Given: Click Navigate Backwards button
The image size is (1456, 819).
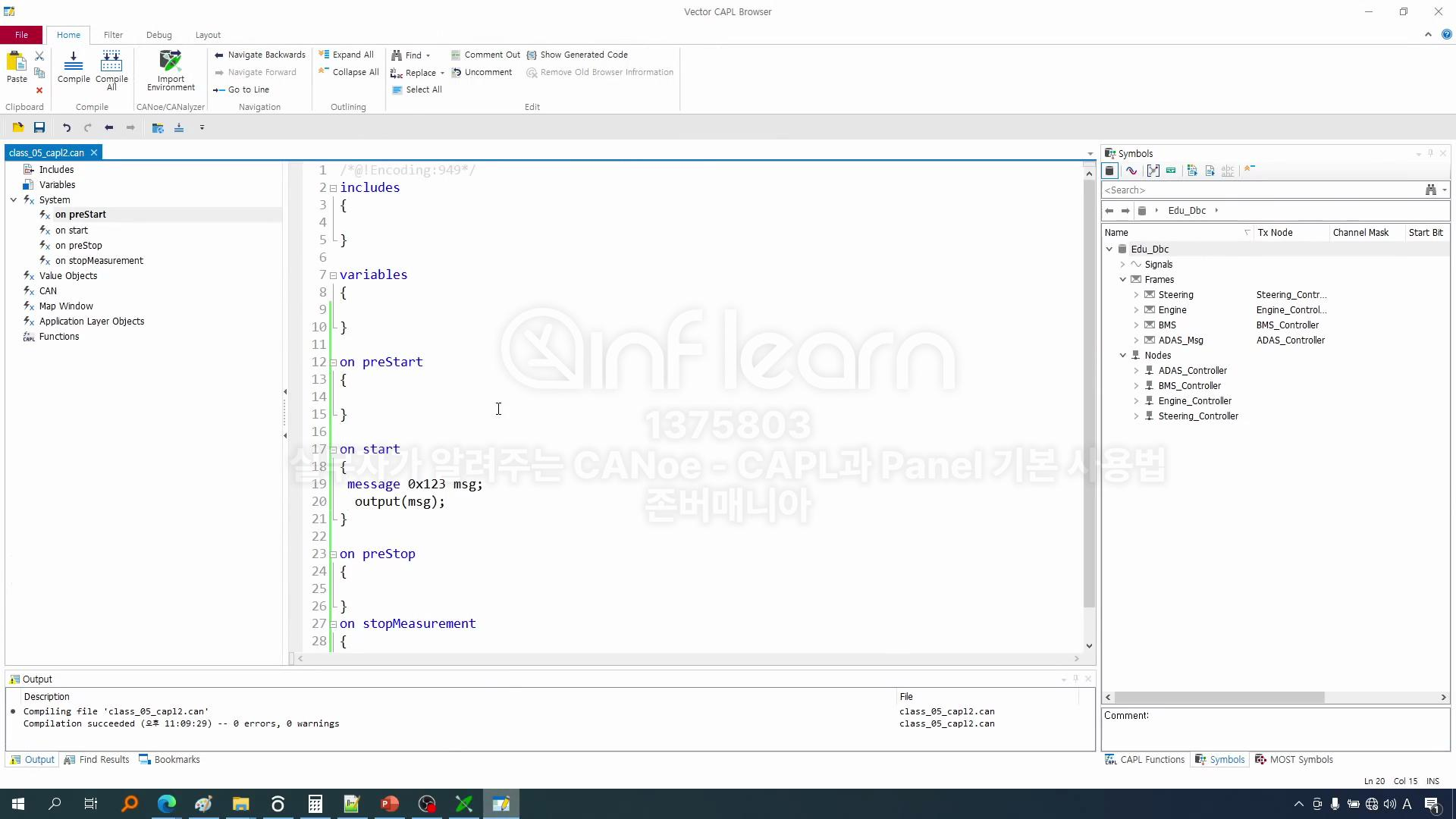Looking at the screenshot, I should (x=260, y=55).
